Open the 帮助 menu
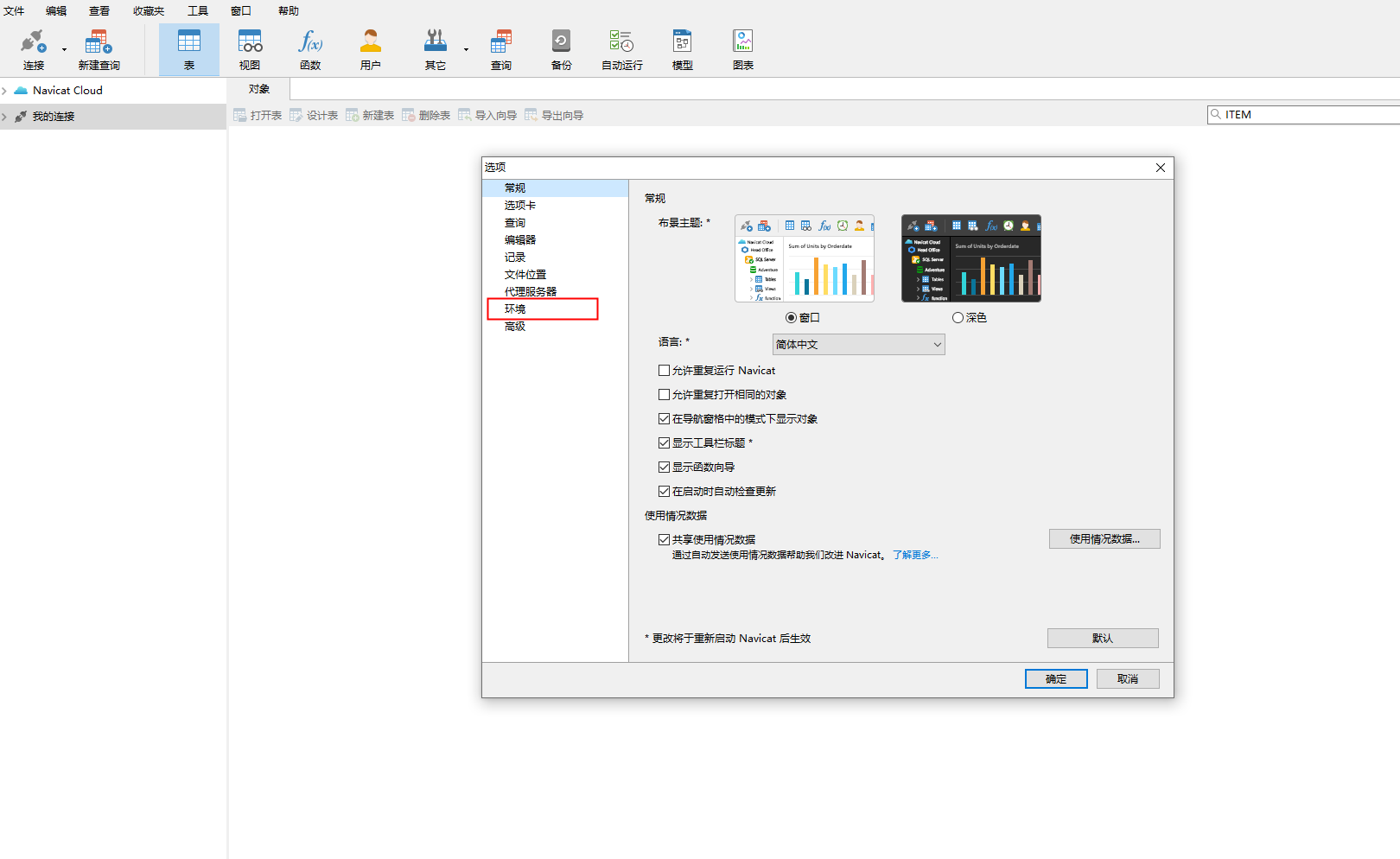This screenshot has height=859, width=1400. [x=289, y=11]
